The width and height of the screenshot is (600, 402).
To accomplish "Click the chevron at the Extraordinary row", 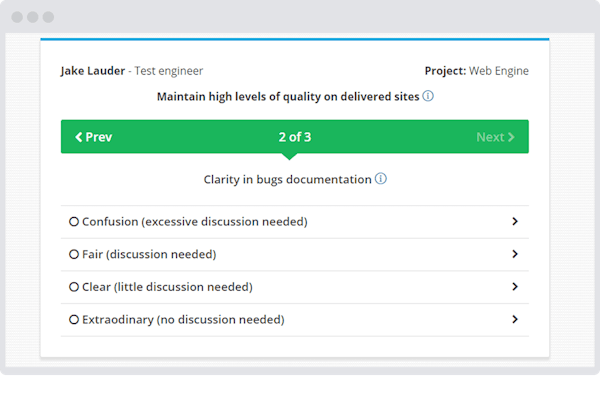I will tap(514, 320).
